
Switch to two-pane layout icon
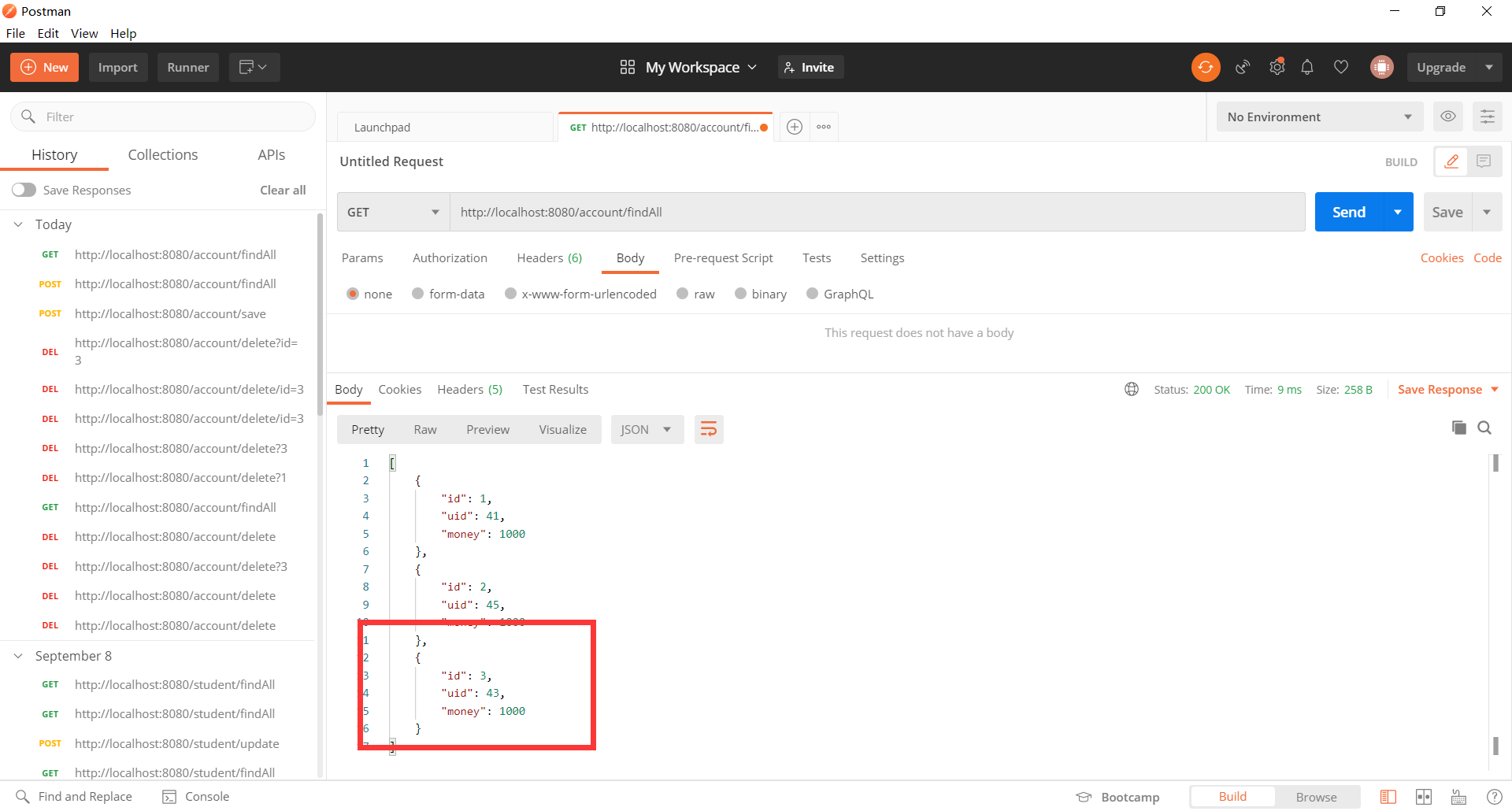pyautogui.click(x=1424, y=797)
